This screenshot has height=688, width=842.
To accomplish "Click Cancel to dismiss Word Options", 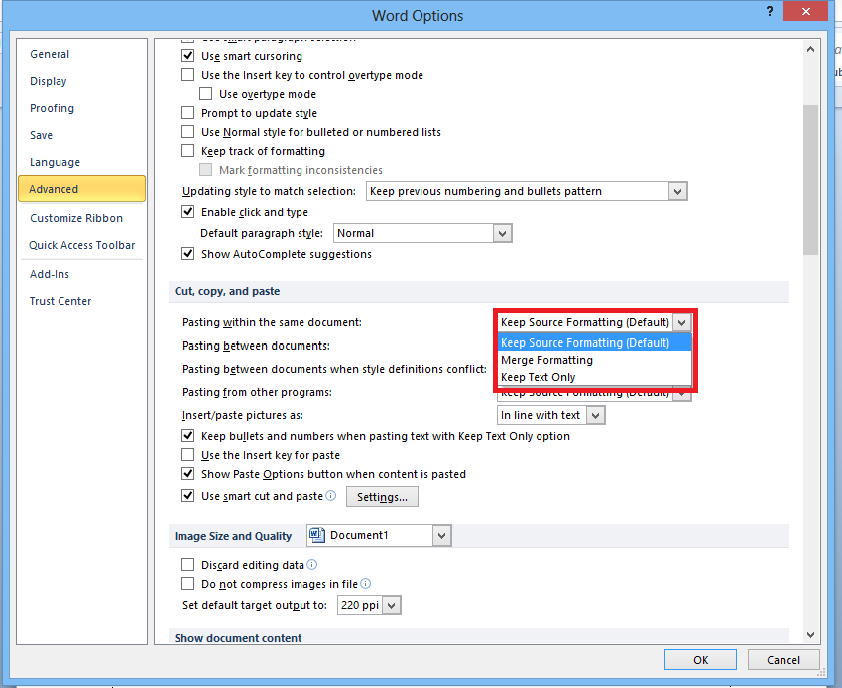I will pos(783,660).
